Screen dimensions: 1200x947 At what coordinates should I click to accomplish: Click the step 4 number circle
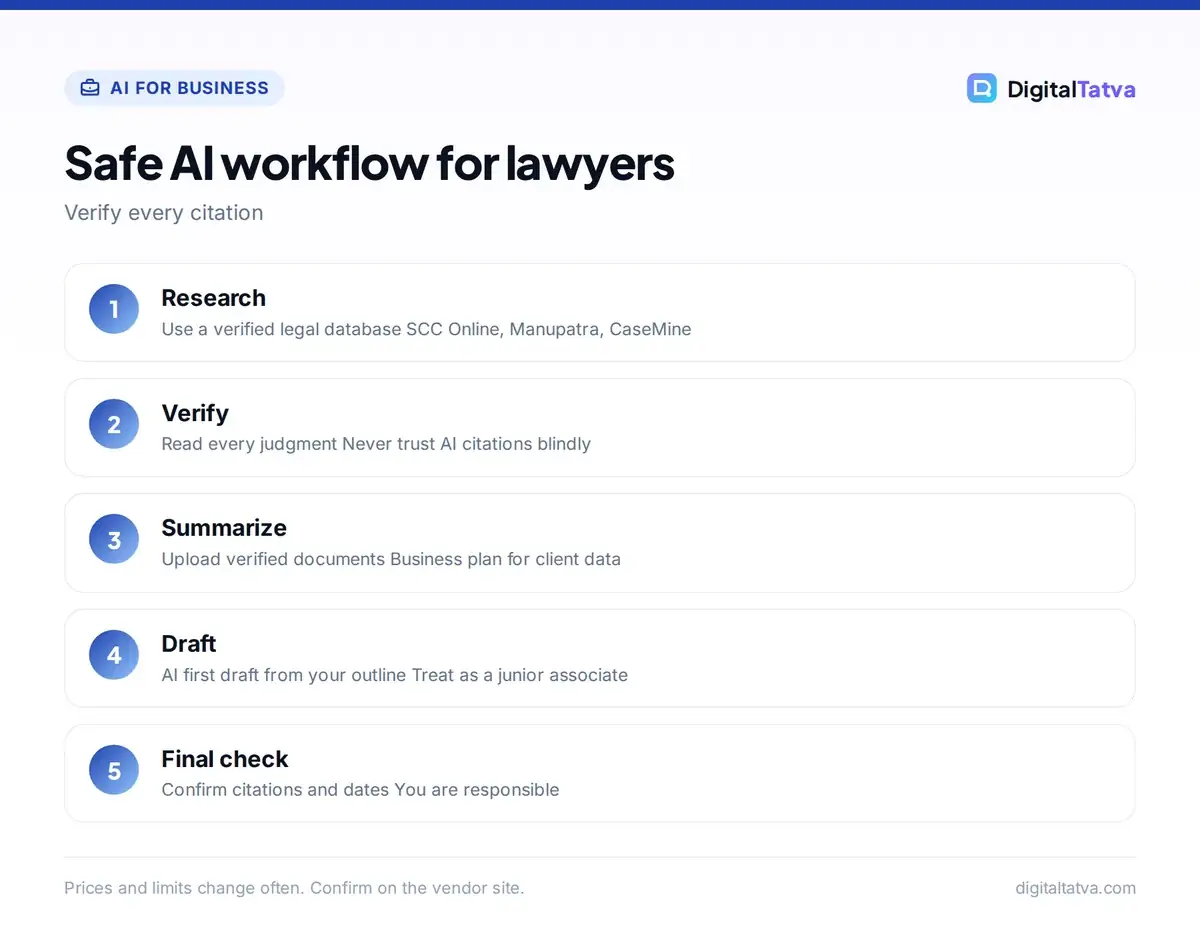tap(114, 655)
